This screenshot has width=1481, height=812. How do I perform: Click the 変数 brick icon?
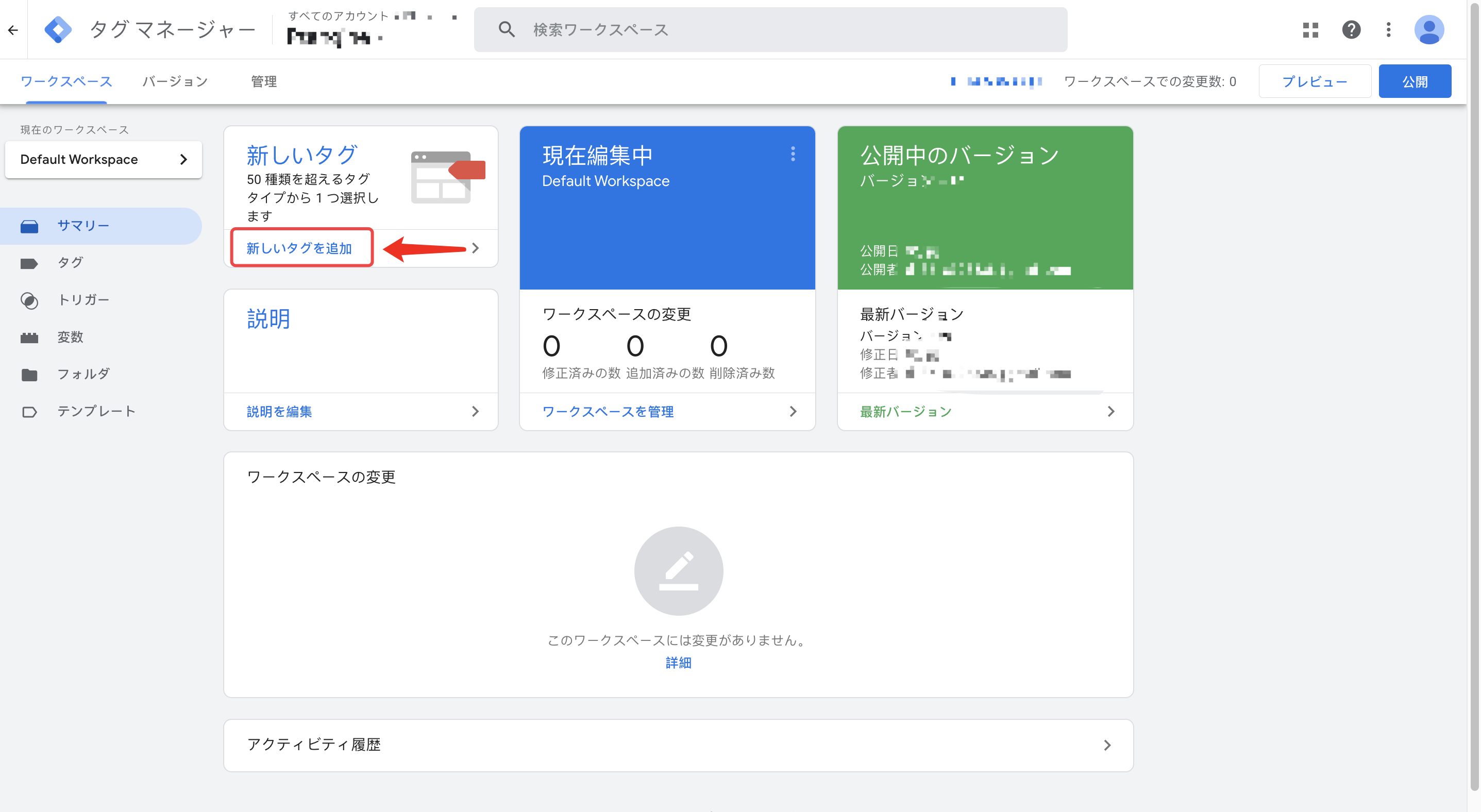coord(29,338)
